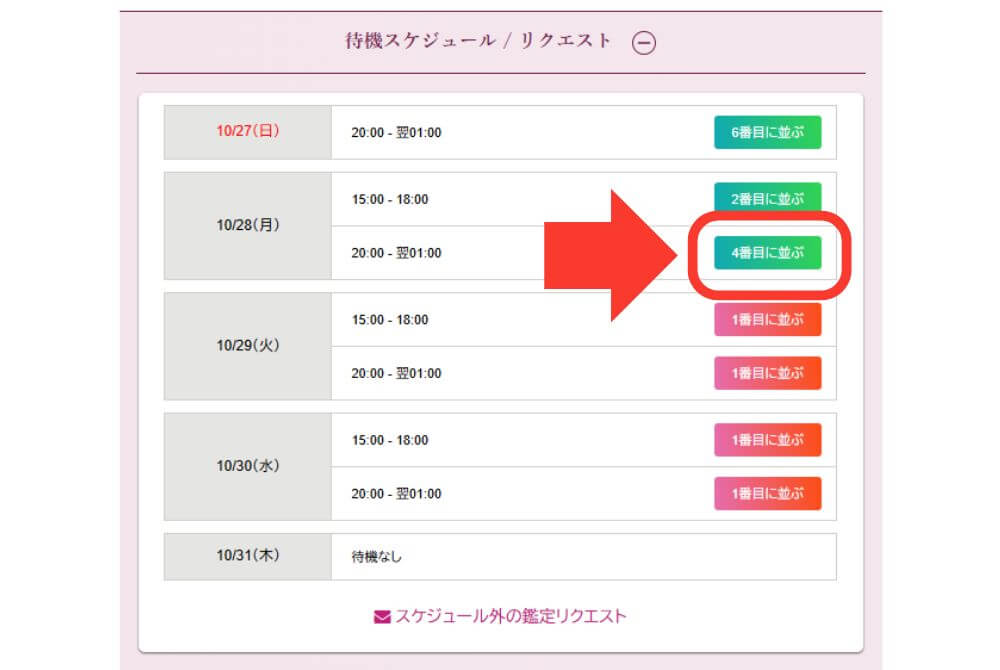Viewport: 1000px width, 670px height.
Task: Select the 10/29(火) date cell
Action: [x=247, y=346]
